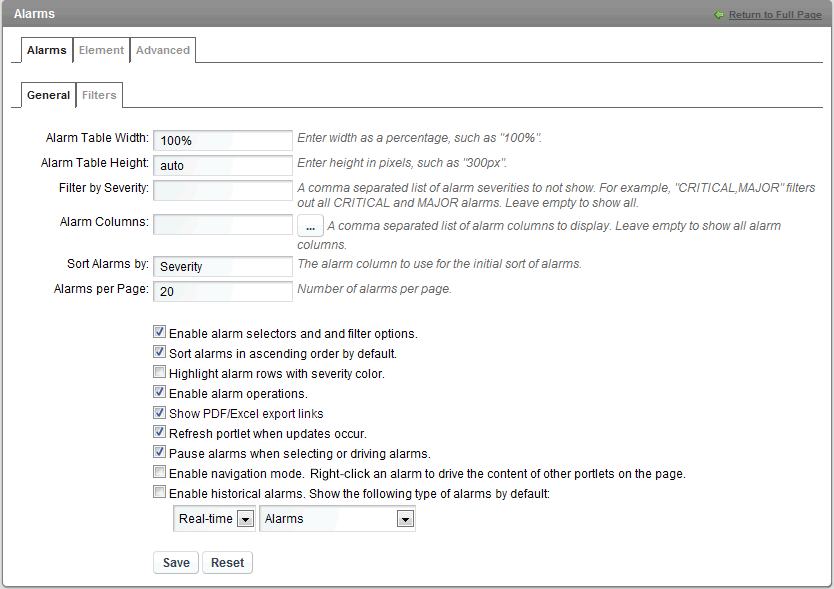834x589 pixels.
Task: Toggle Show PDF/Excel export links
Action: pyautogui.click(x=160, y=412)
